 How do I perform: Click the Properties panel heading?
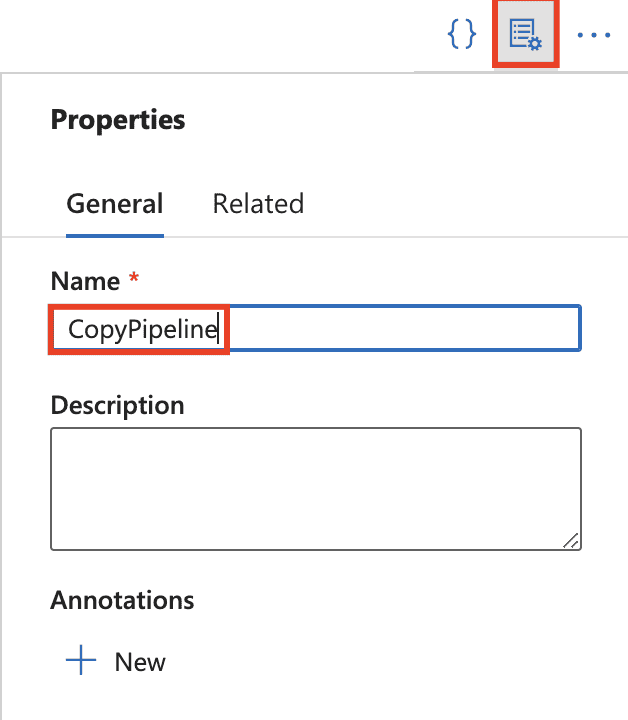[118, 120]
